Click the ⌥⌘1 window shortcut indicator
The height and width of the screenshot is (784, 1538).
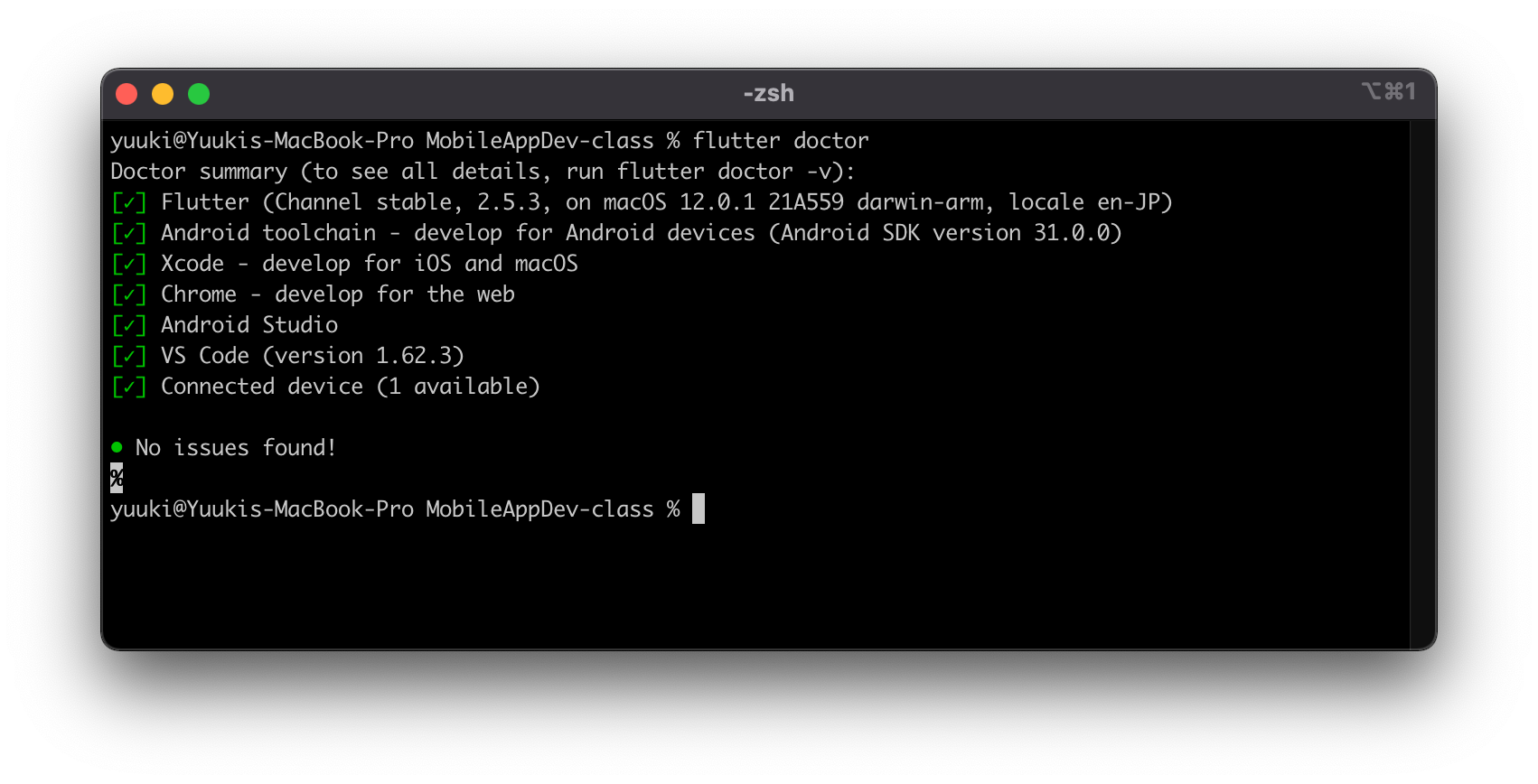pos(1389,91)
